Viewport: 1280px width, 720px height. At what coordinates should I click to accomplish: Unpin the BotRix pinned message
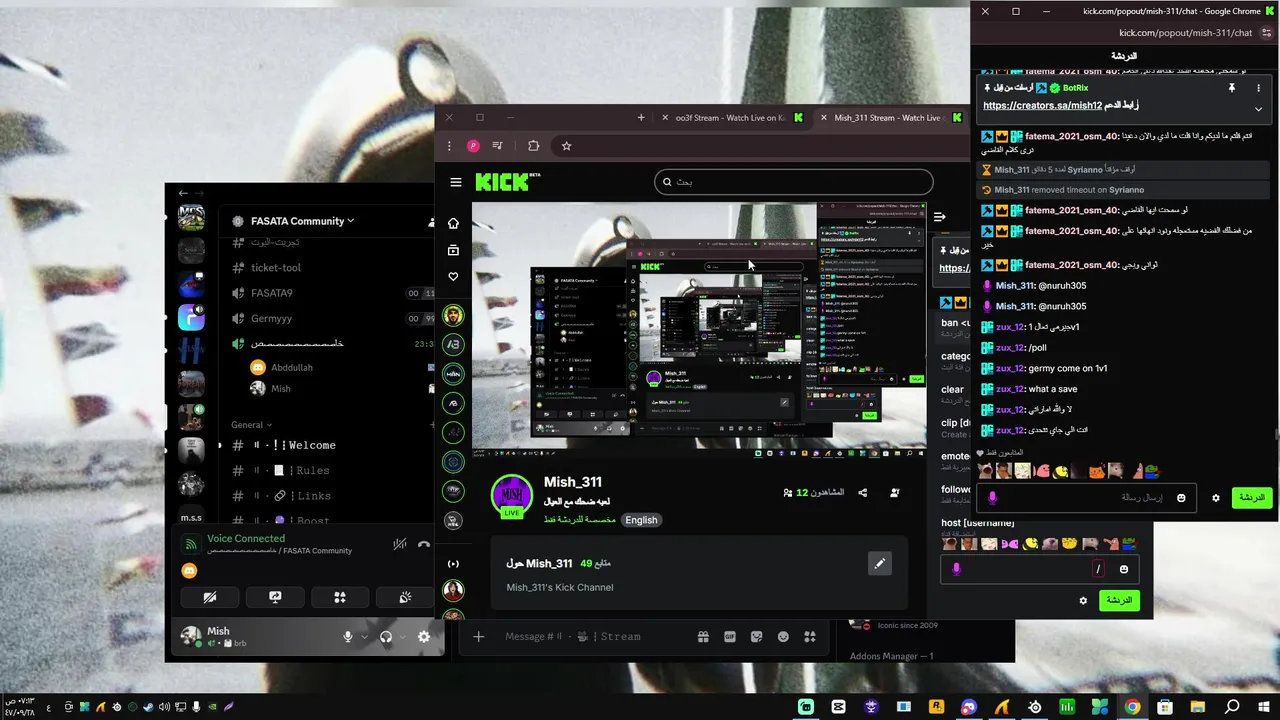1232,88
